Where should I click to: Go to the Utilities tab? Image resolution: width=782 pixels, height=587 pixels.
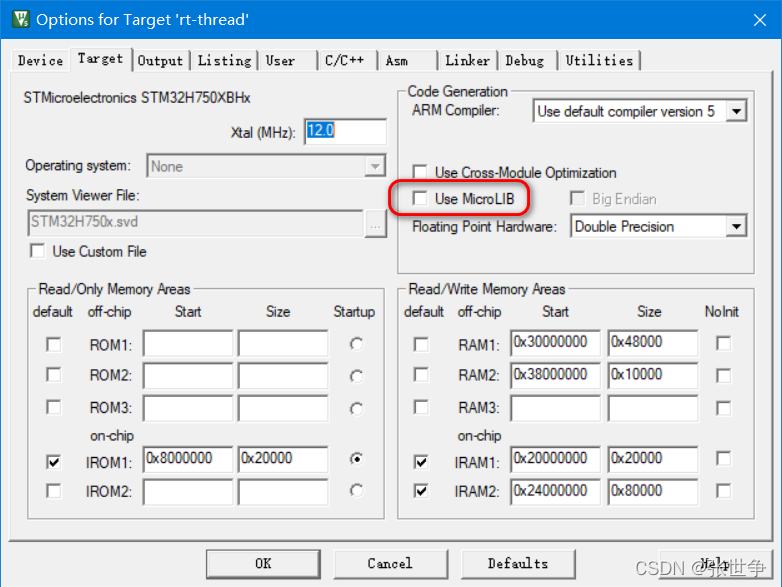(x=599, y=61)
